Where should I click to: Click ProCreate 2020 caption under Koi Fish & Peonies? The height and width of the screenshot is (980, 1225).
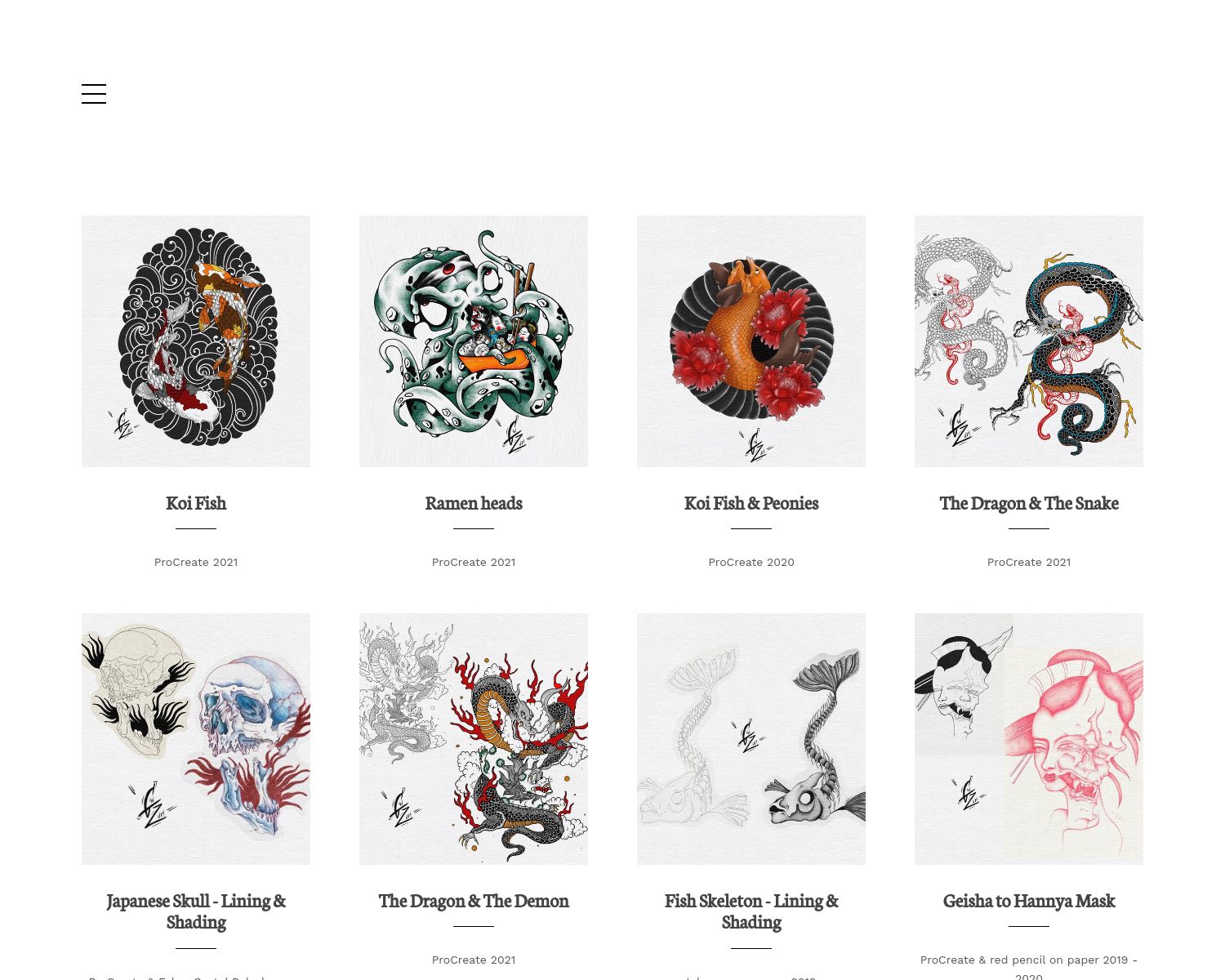pyautogui.click(x=751, y=562)
